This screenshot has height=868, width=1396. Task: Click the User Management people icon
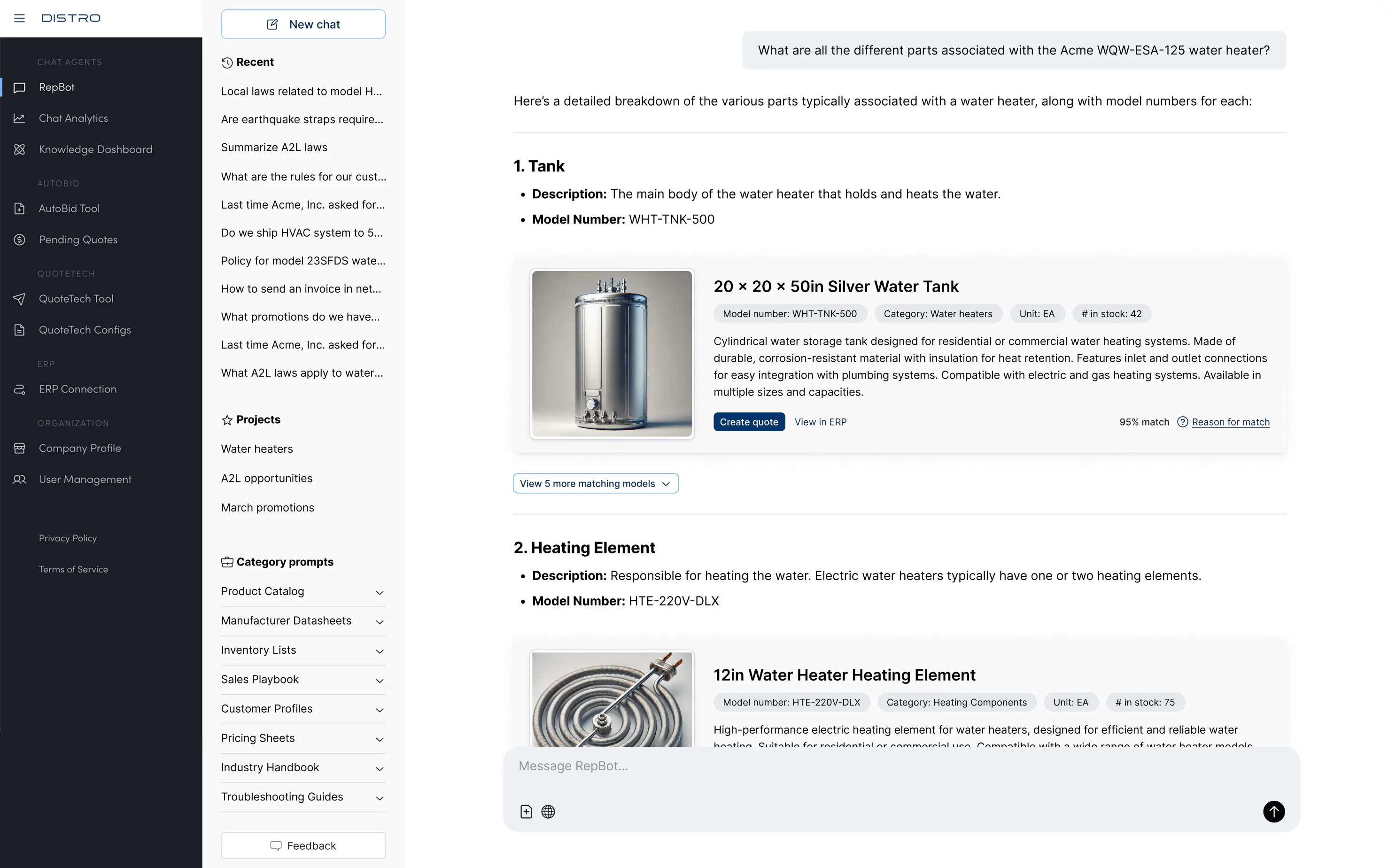click(20, 480)
